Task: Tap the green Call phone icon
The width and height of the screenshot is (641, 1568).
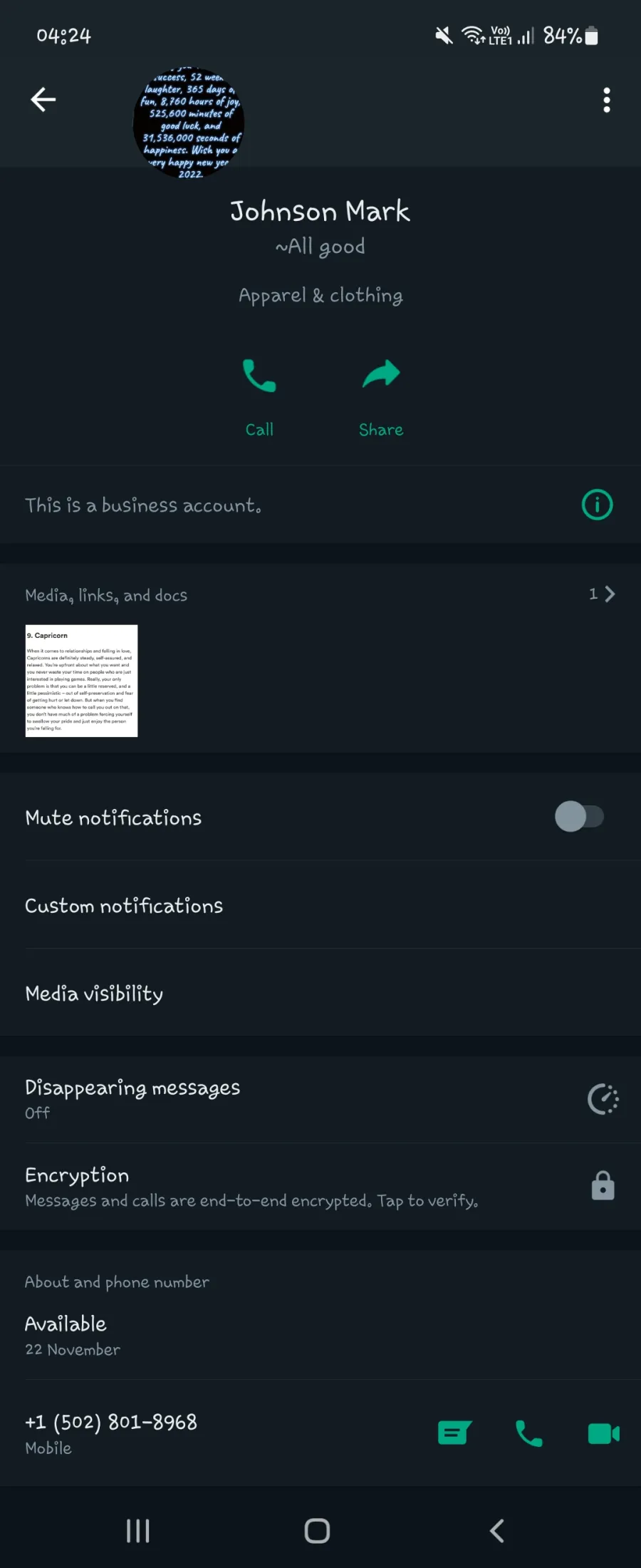Action: [259, 376]
